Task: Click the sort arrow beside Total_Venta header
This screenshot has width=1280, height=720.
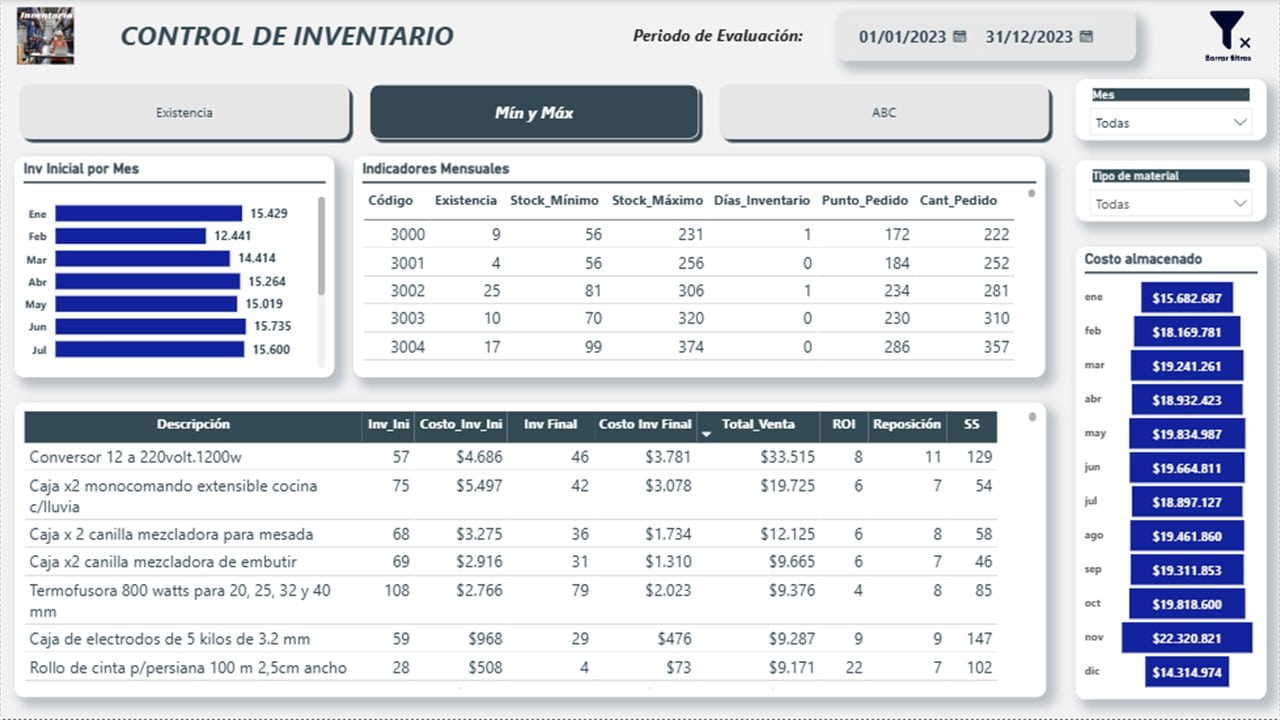Action: [708, 434]
